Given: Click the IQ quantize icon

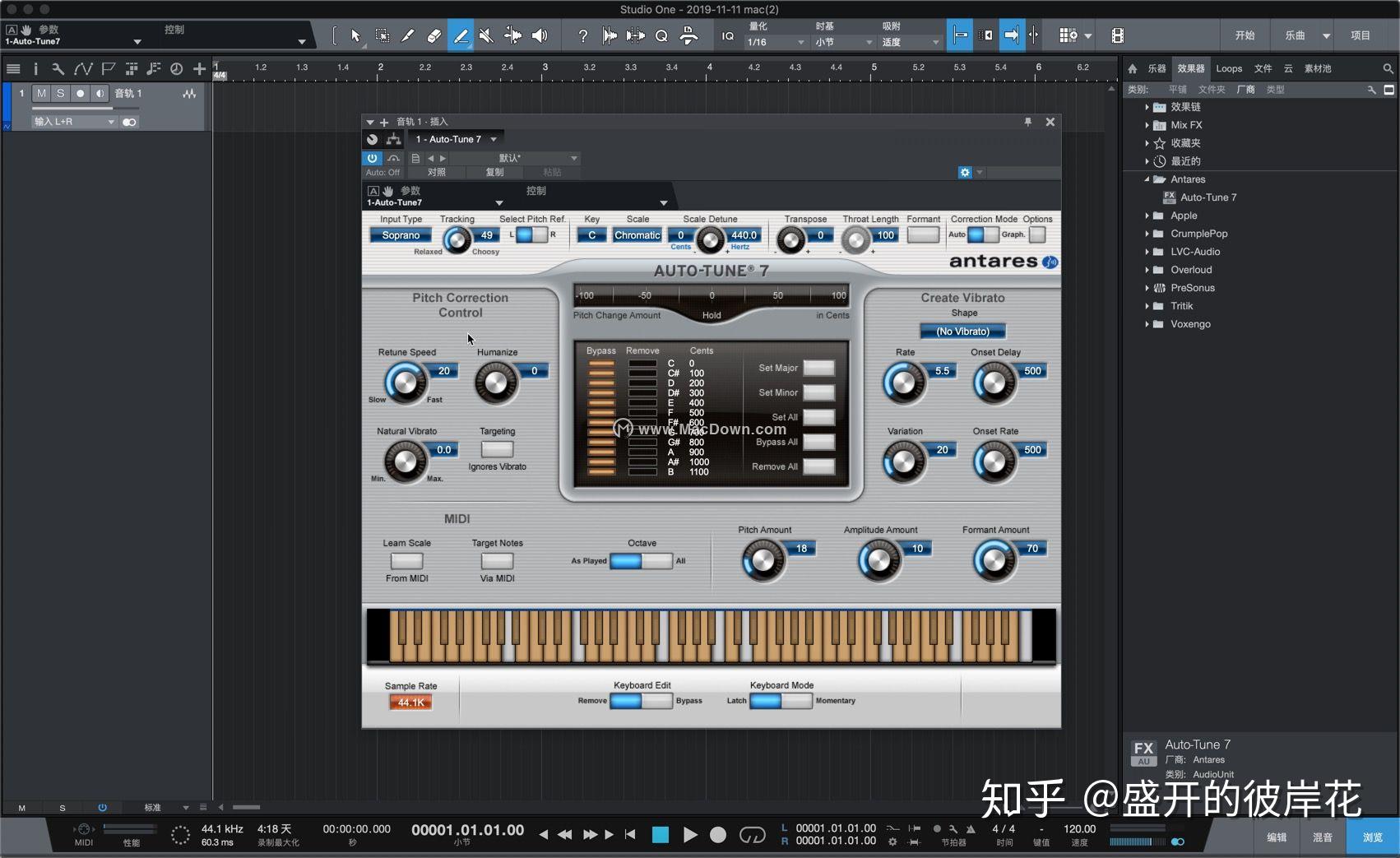Looking at the screenshot, I should click(728, 35).
